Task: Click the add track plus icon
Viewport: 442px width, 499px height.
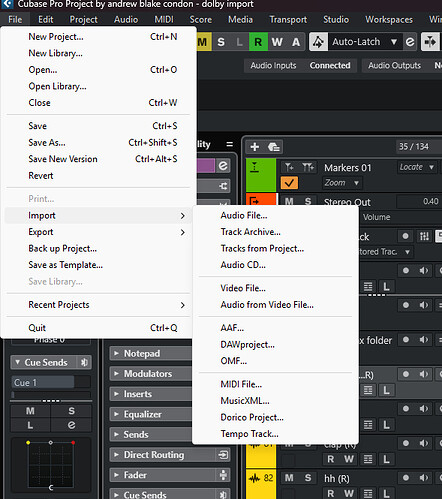Action: tap(255, 147)
